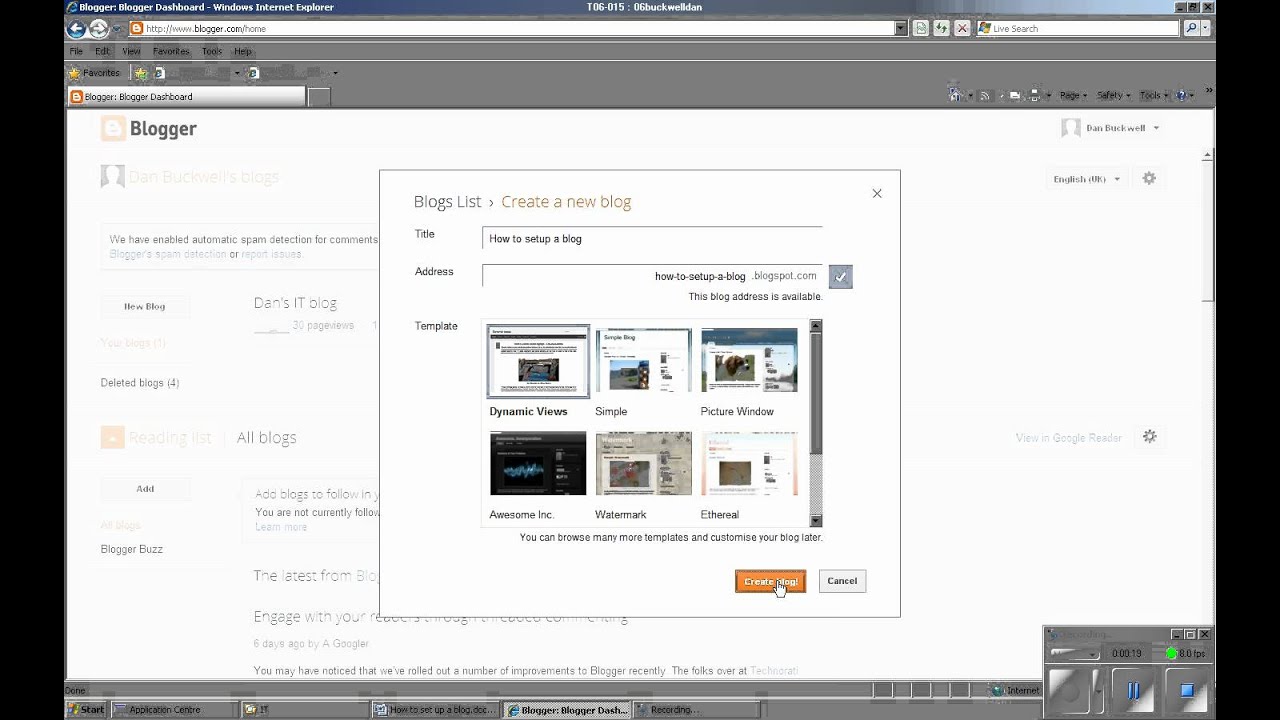Switch to the Application Centre taskbar button
The height and width of the screenshot is (720, 1280).
173,710
